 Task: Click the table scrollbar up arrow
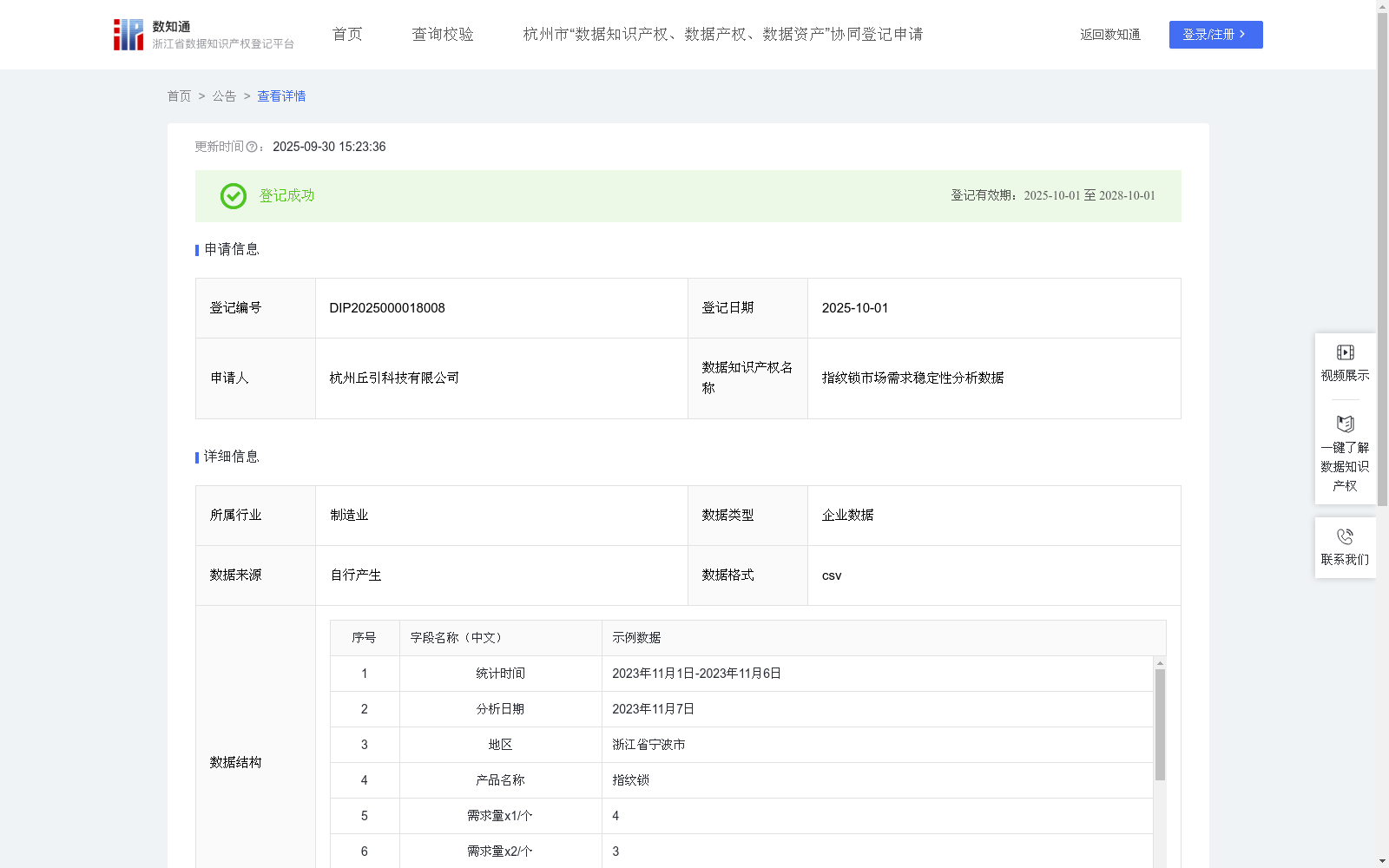[1160, 663]
